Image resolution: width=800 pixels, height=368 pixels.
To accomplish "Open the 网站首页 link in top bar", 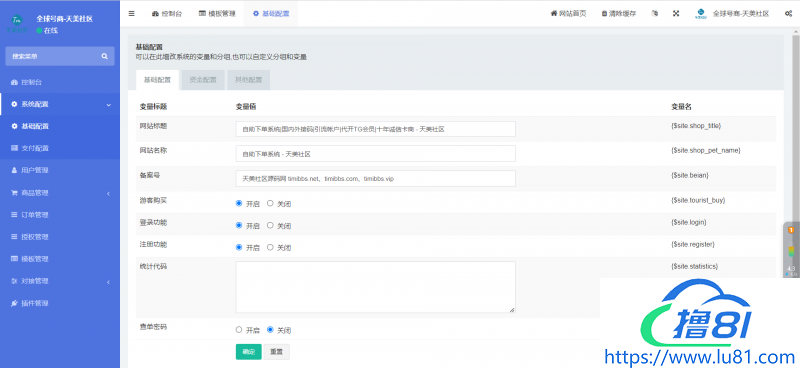I will point(568,14).
